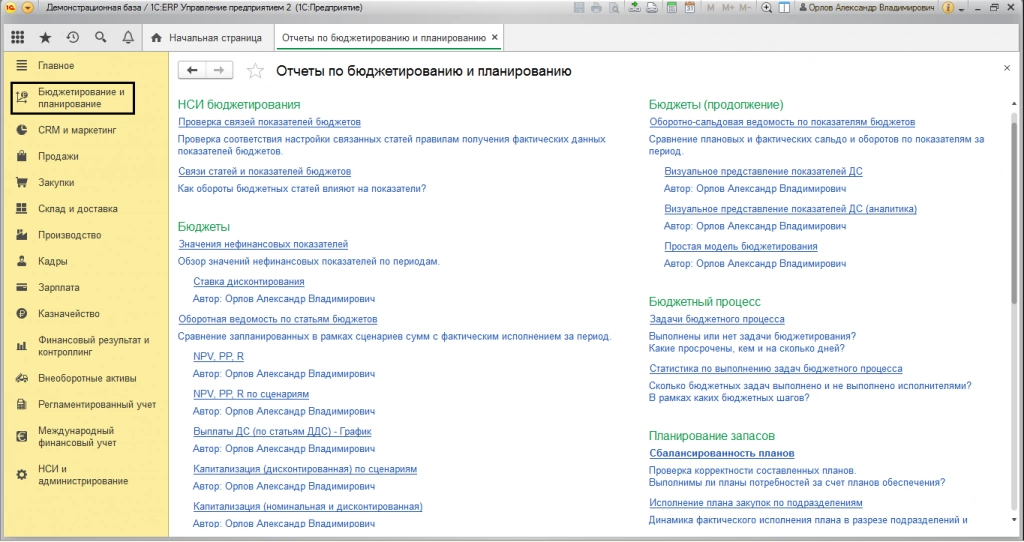Close the reports form with X
Screen dimensions: 1024x542
1006,68
